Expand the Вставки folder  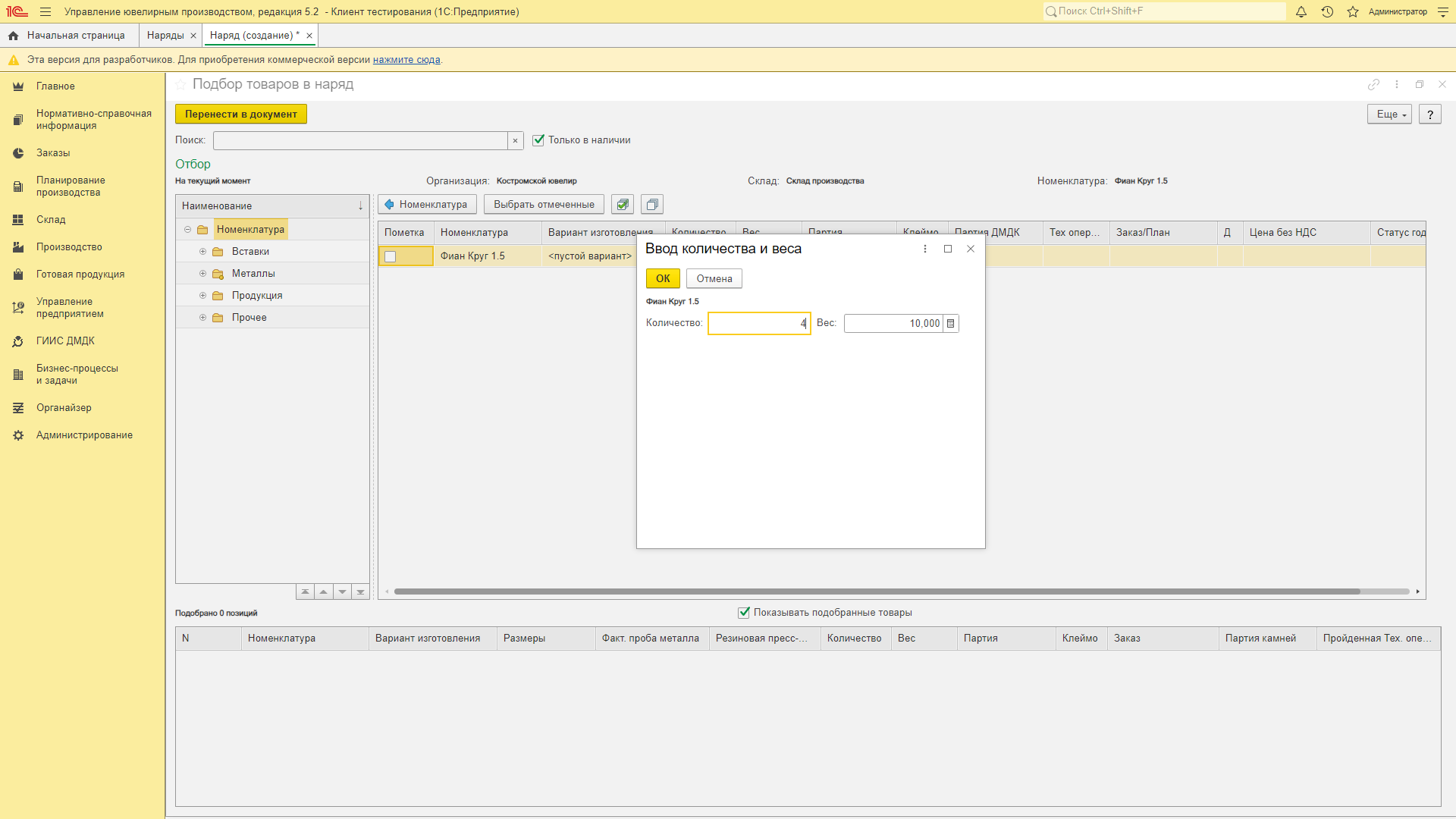click(x=202, y=252)
